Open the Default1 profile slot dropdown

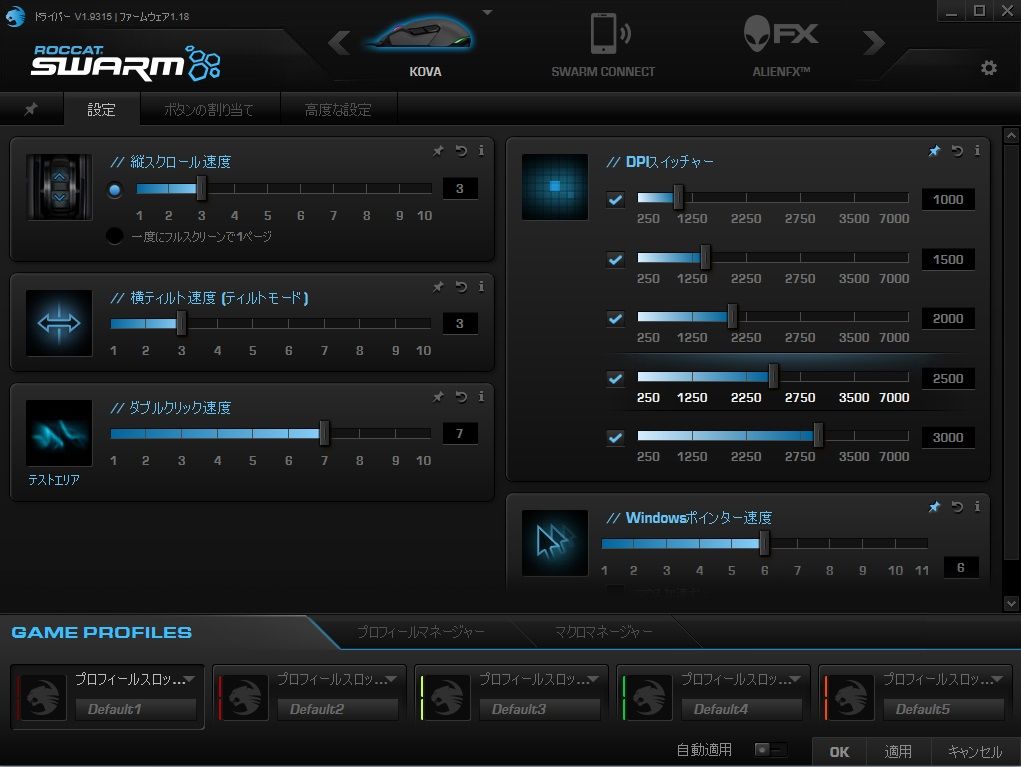pos(190,678)
